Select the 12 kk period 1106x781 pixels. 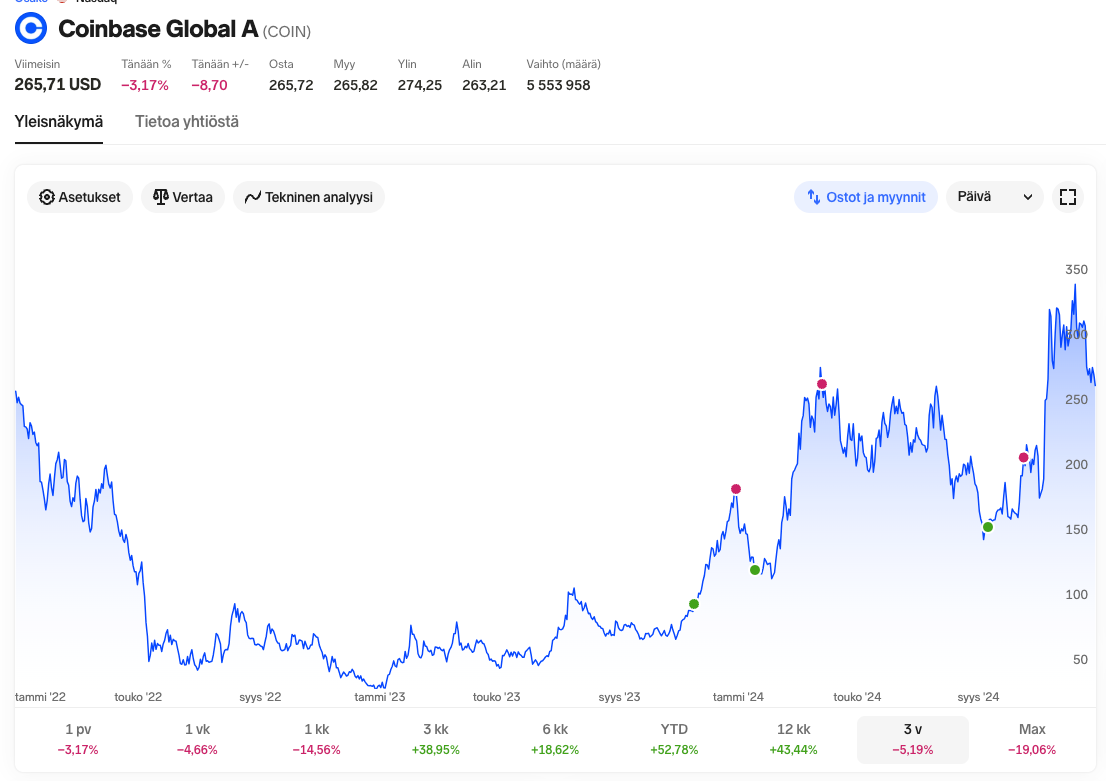(x=794, y=739)
